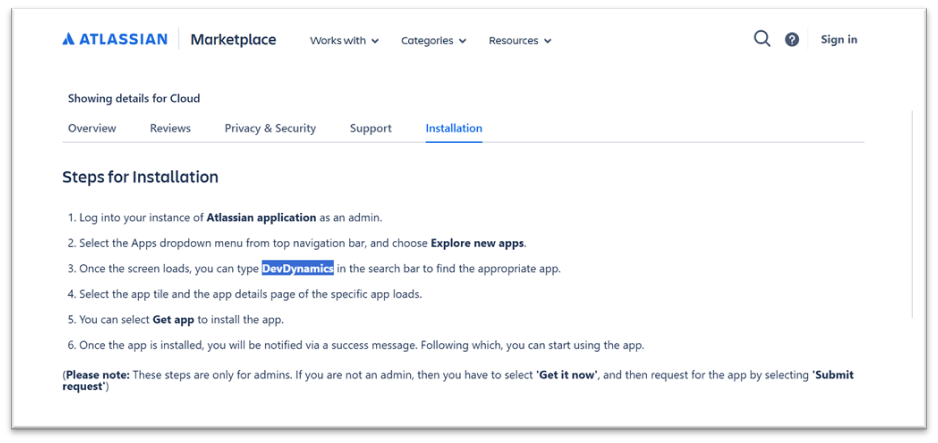
Task: Click the bold Atlassian application text
Action: 261,218
